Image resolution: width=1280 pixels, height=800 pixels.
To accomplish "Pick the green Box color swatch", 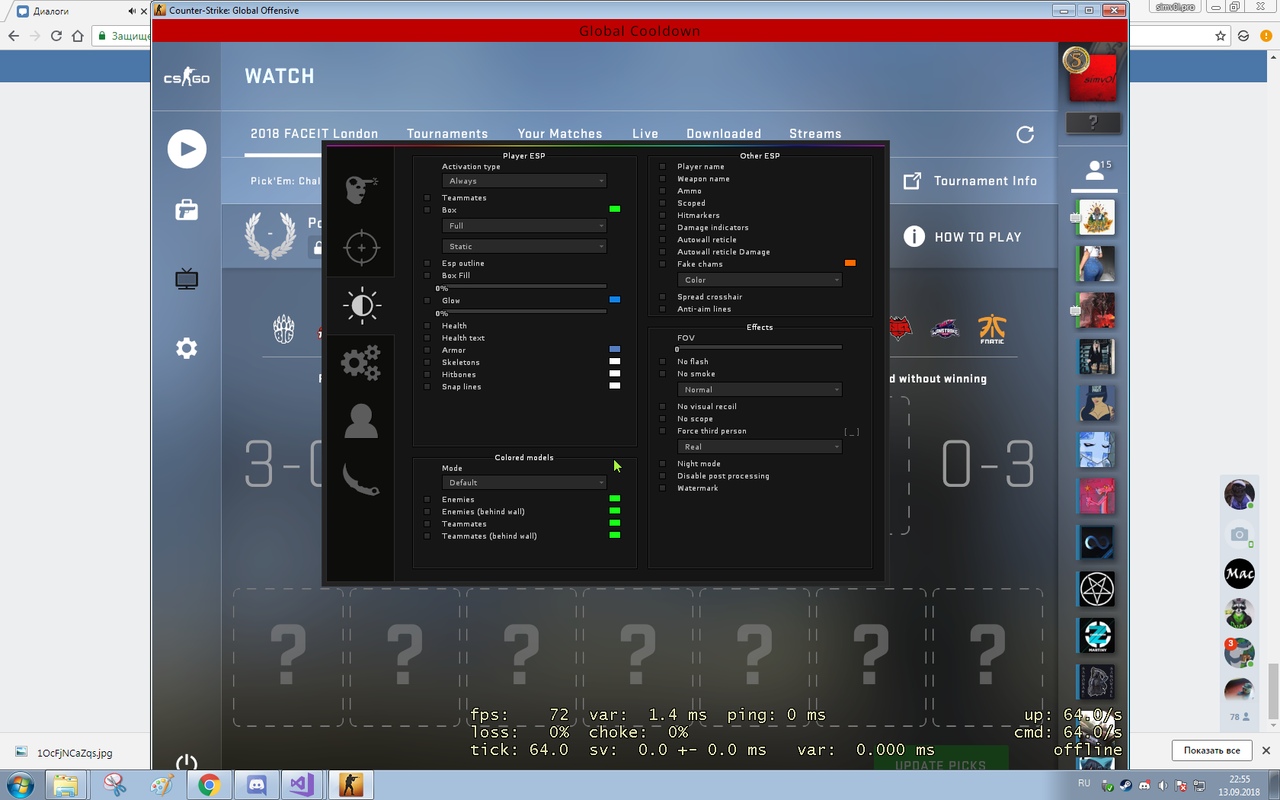I will 615,209.
